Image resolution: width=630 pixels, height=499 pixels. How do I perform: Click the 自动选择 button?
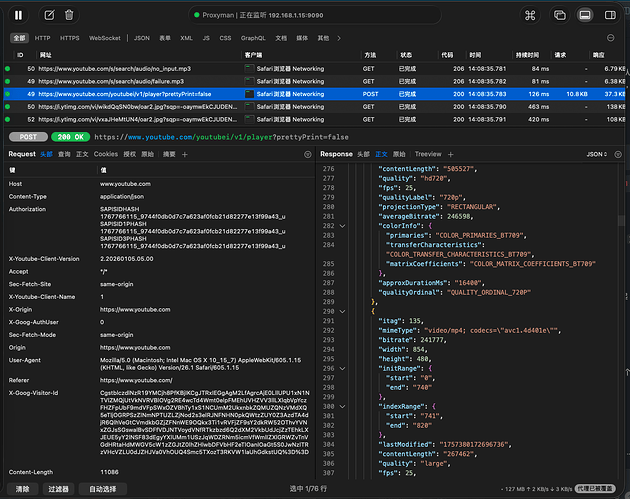click(x=102, y=489)
